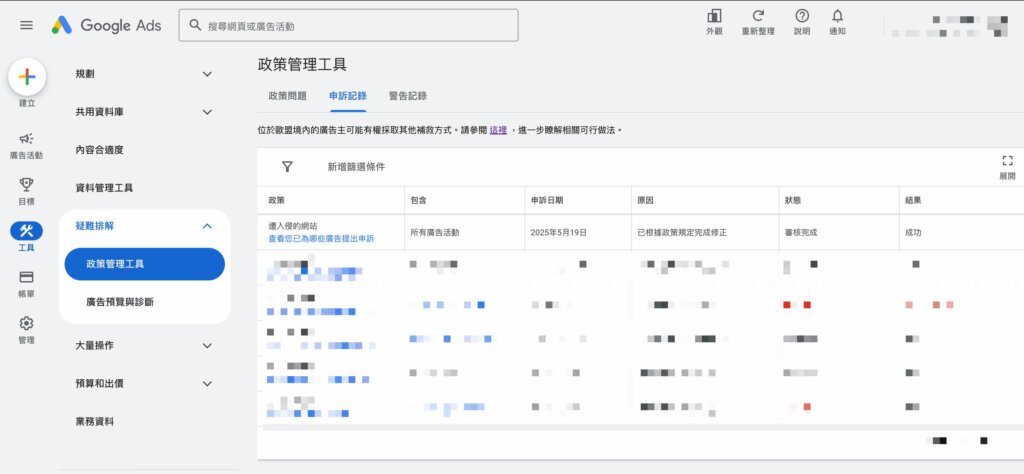Click the 政策管理工具 page heading
This screenshot has height=474, width=1024.
302,65
